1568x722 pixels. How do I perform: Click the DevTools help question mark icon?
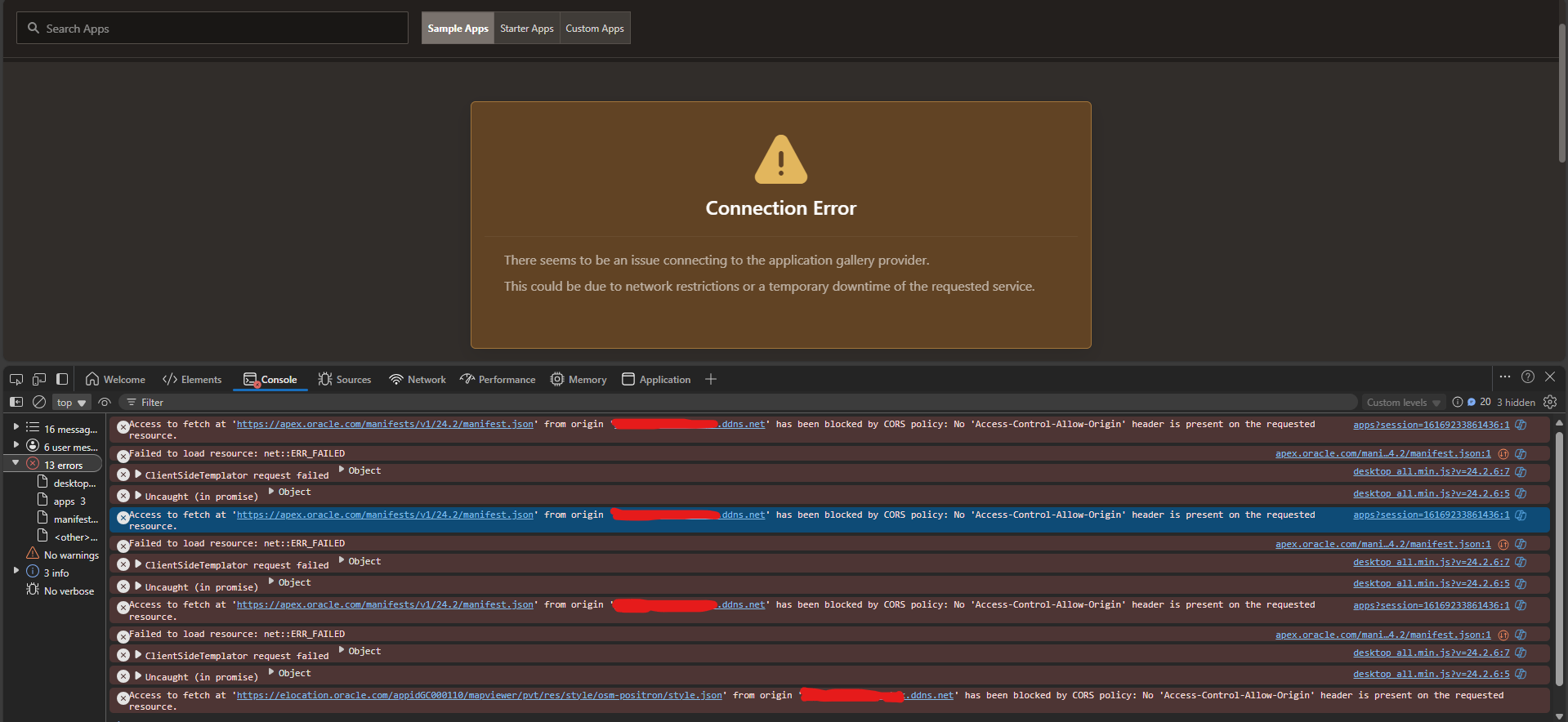[1527, 377]
